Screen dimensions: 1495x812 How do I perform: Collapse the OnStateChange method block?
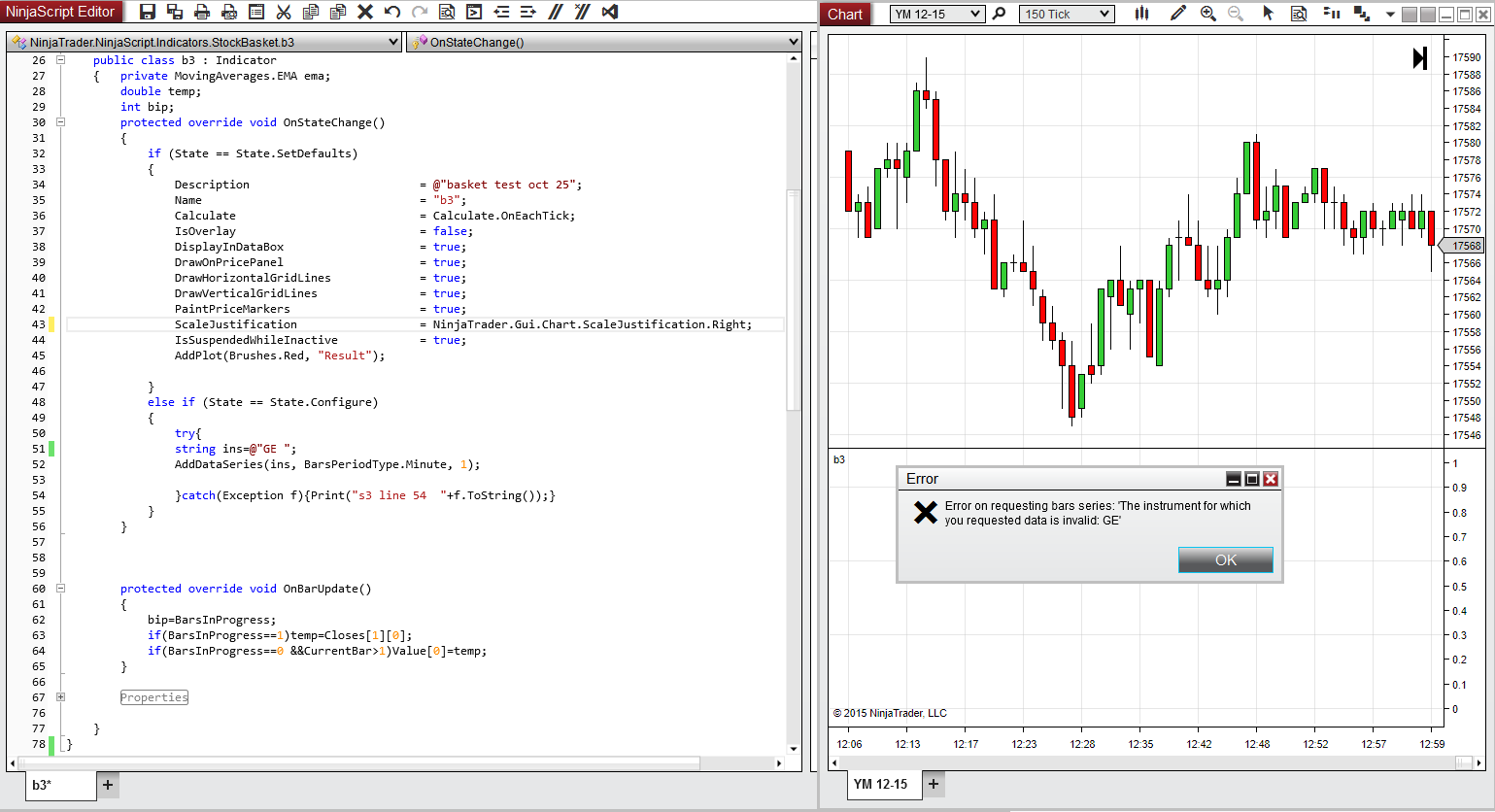(60, 122)
